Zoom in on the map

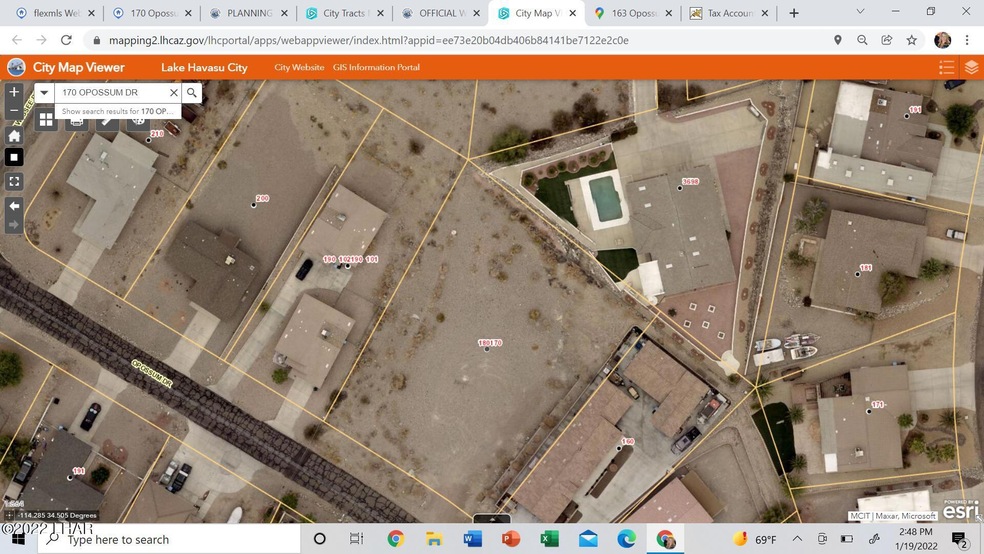point(14,92)
